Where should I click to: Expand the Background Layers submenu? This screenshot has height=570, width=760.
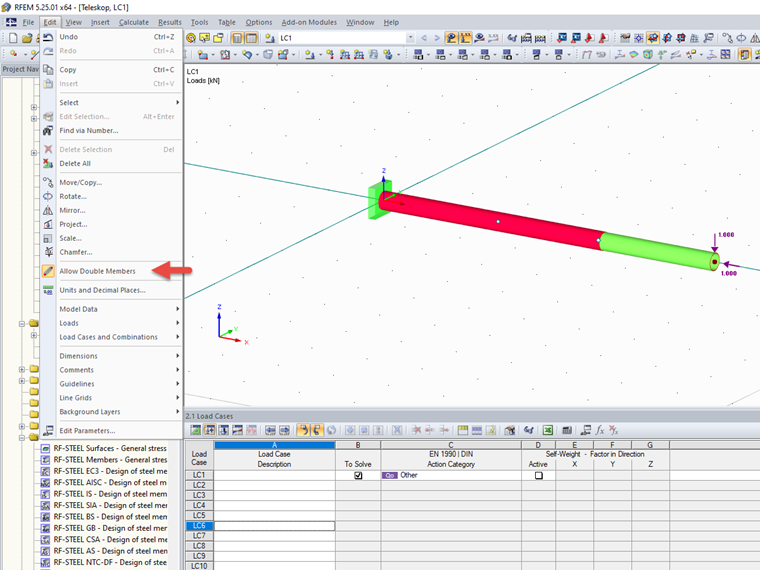(x=111, y=412)
